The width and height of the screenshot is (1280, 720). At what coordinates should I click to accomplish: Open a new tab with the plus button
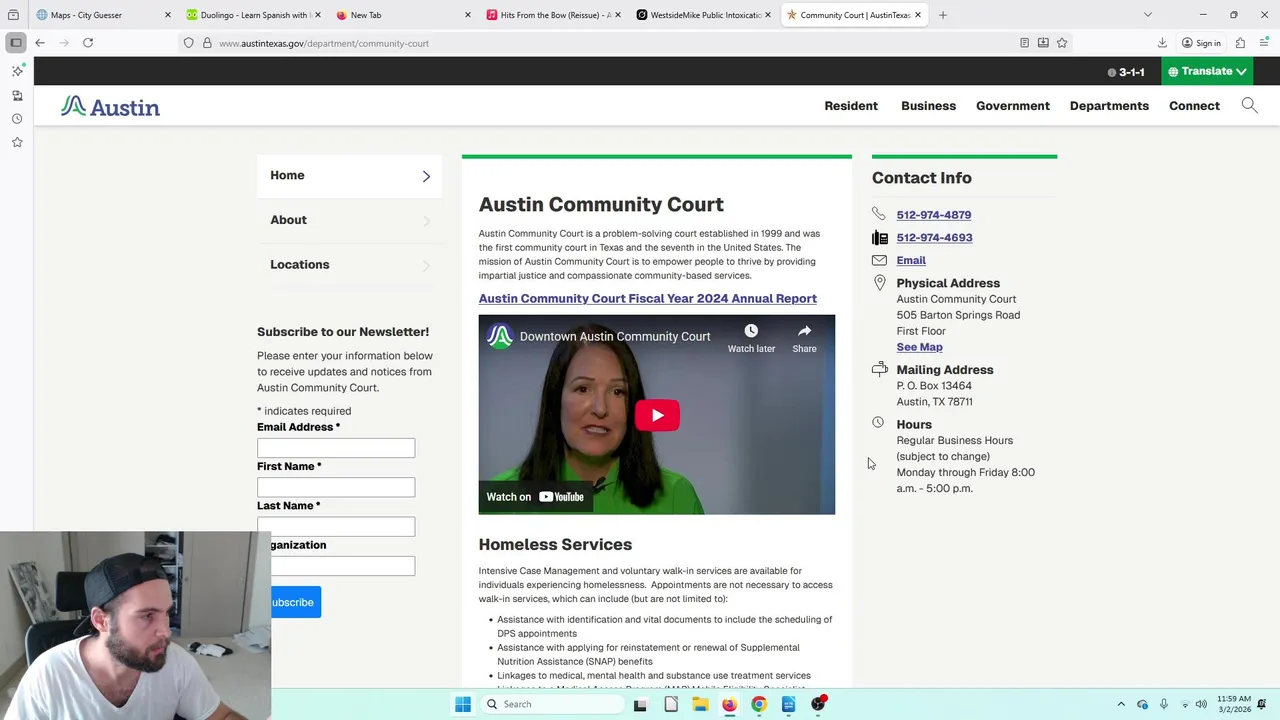942,15
